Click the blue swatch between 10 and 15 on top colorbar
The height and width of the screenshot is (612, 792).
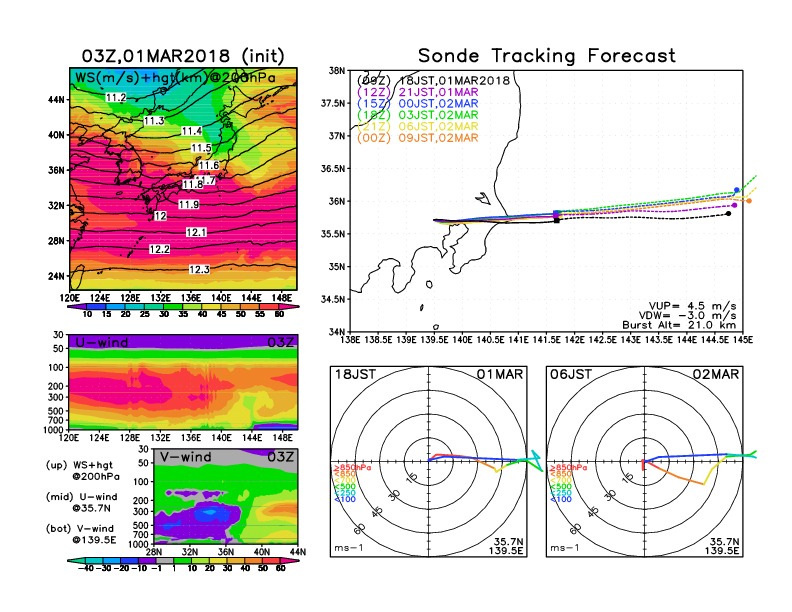[x=96, y=307]
